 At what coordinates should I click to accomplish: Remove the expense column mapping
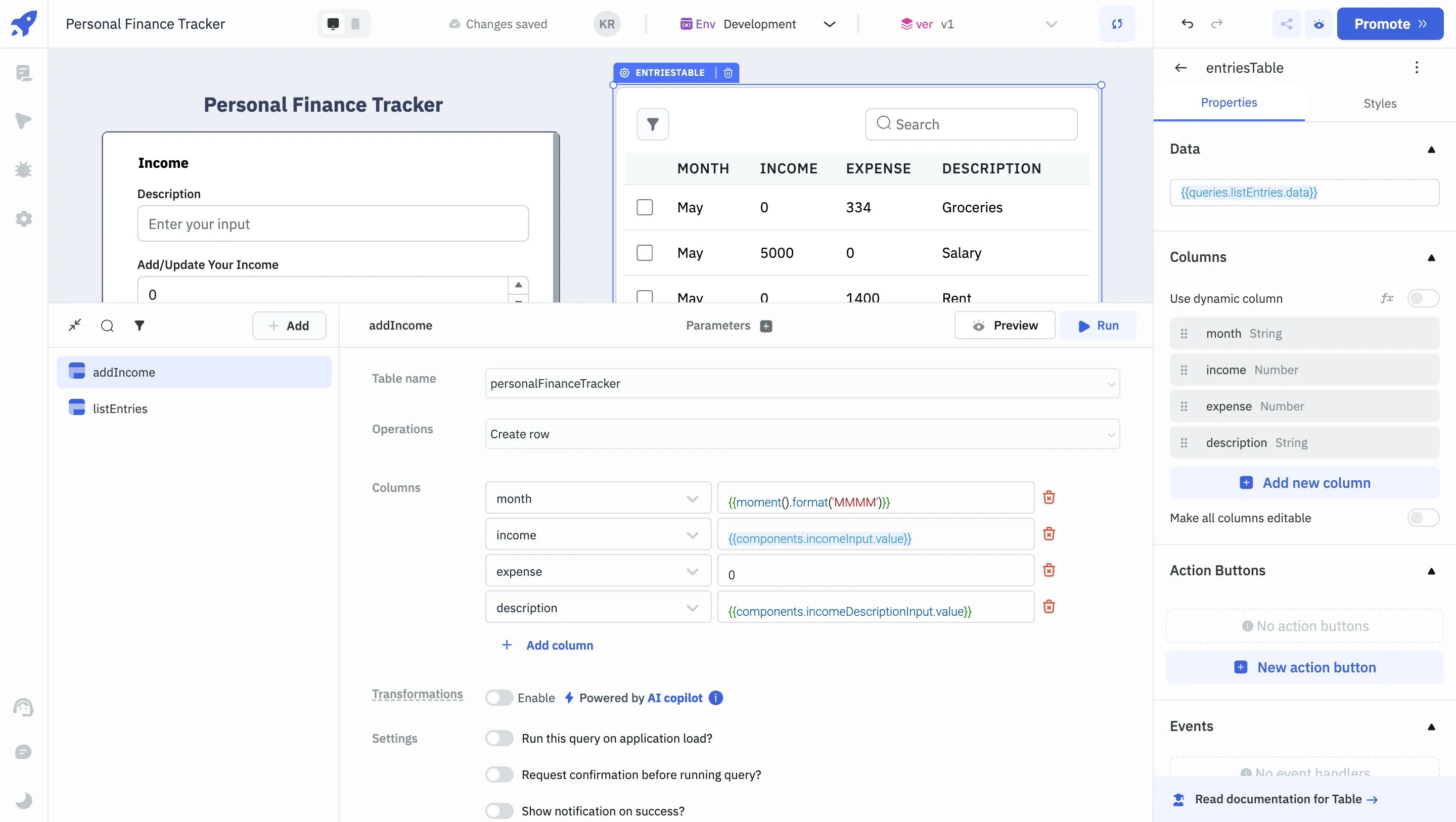[x=1049, y=570]
